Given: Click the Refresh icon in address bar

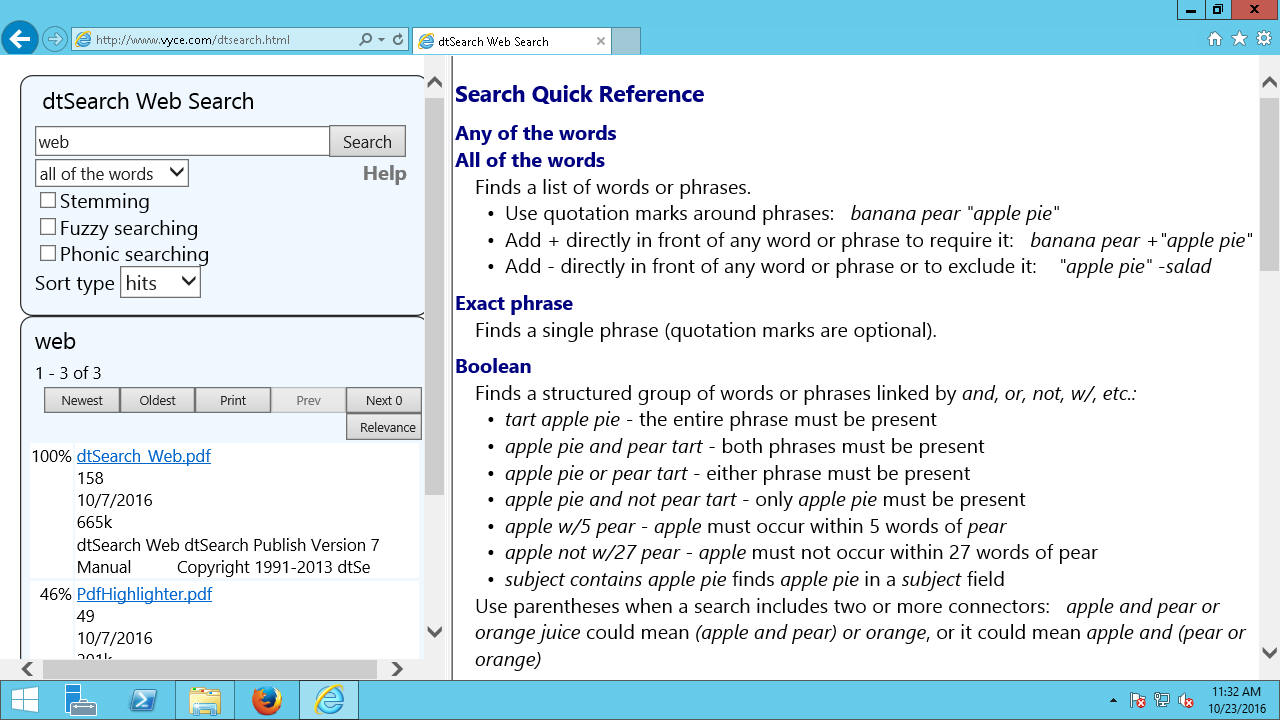Looking at the screenshot, I should [398, 40].
